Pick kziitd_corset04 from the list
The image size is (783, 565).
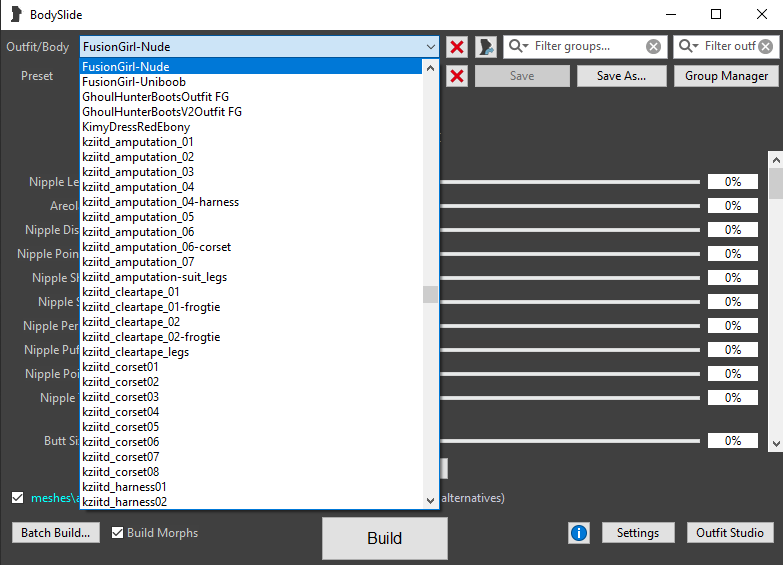[x=121, y=412]
